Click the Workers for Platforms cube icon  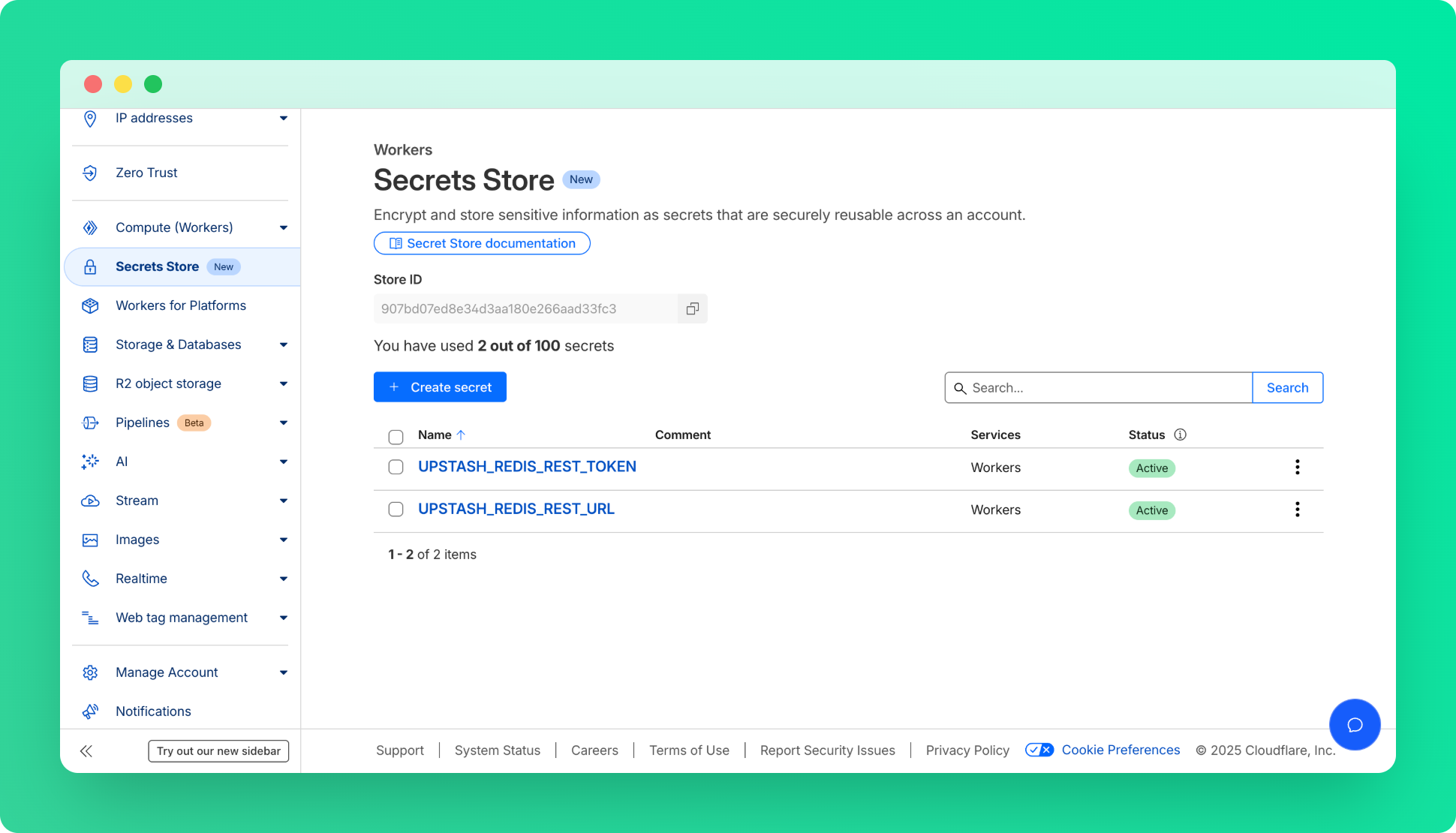click(90, 305)
